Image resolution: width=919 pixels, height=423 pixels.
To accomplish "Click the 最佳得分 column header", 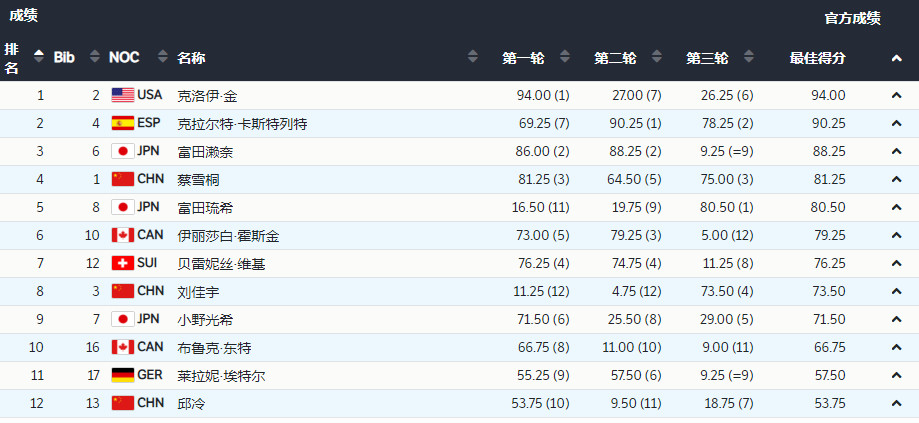I will coord(817,58).
